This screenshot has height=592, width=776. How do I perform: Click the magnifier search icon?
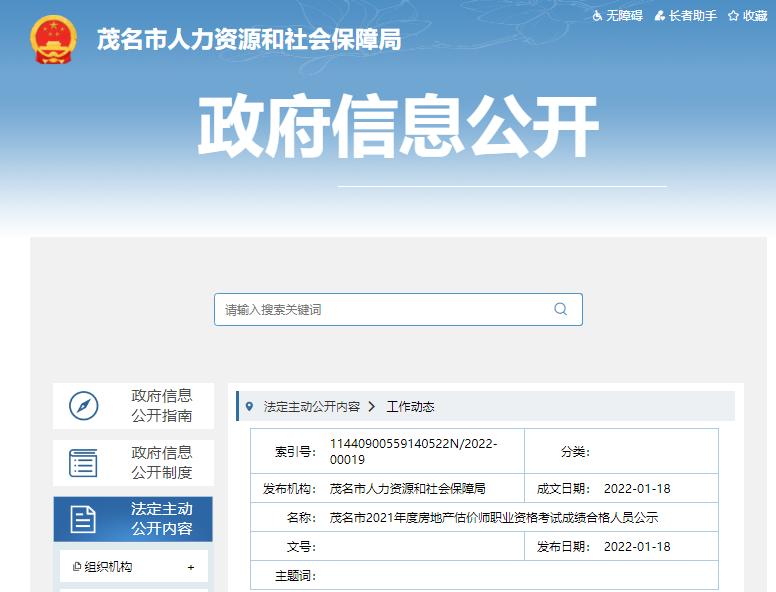coord(561,309)
